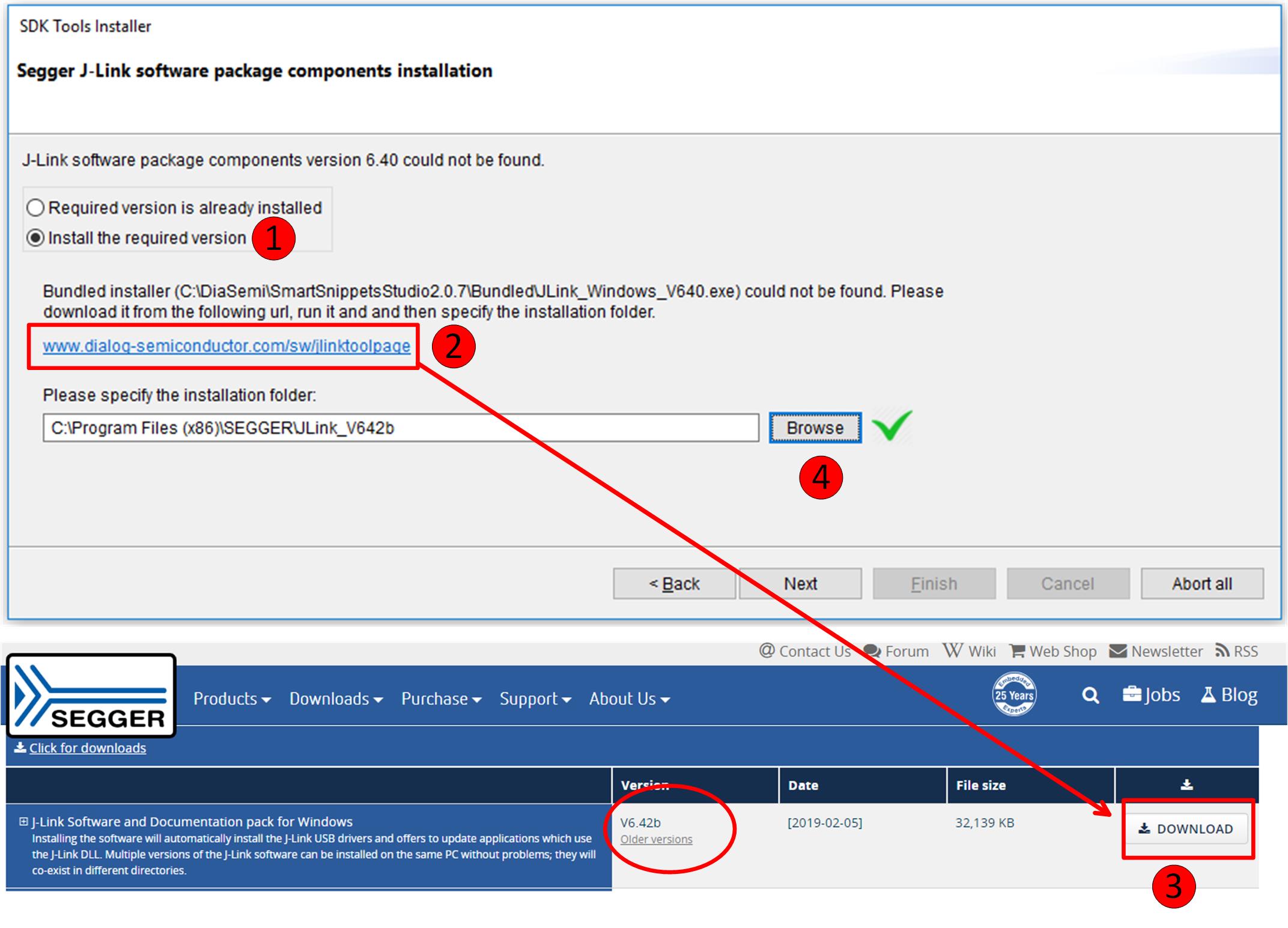The width and height of the screenshot is (1288, 928).
Task: Click the Browse button
Action: point(815,428)
